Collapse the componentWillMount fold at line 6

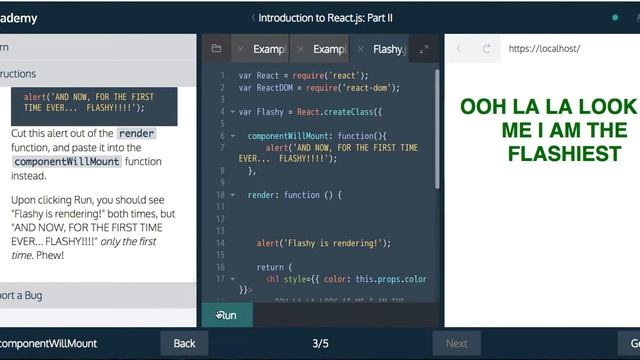[x=233, y=136]
